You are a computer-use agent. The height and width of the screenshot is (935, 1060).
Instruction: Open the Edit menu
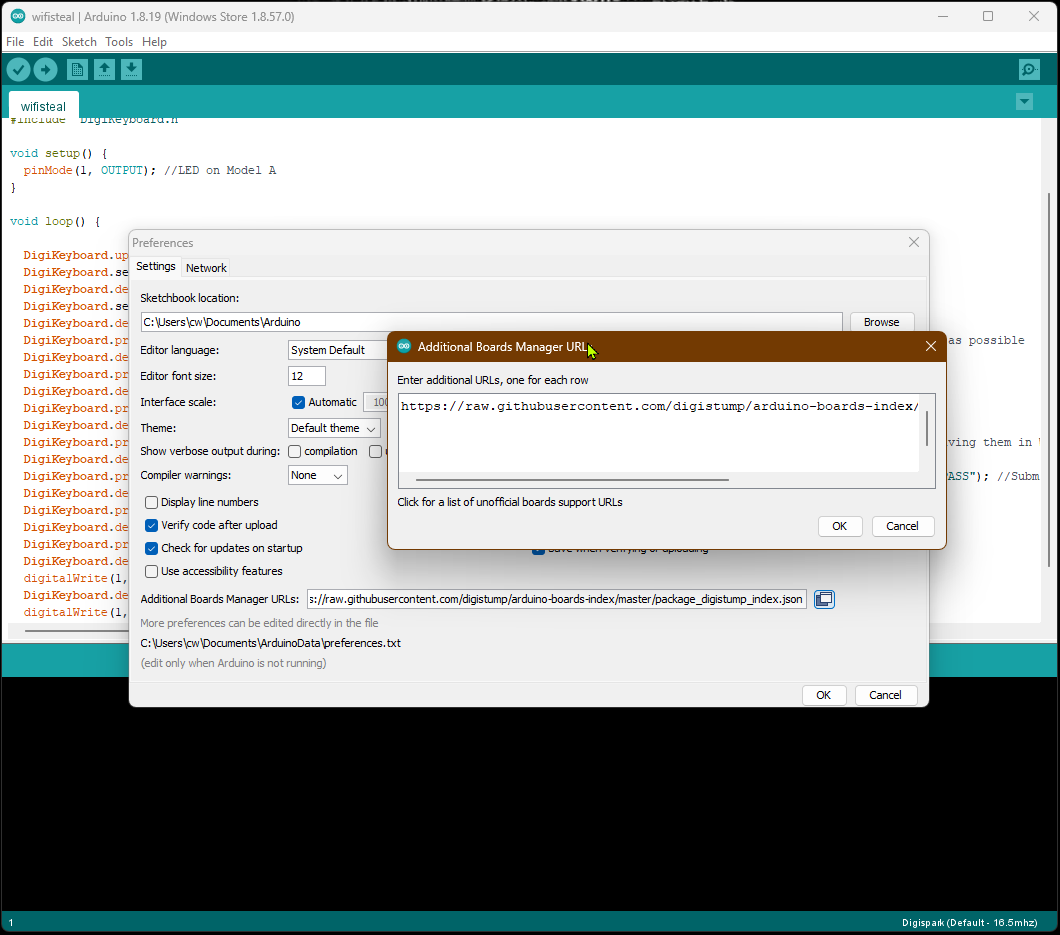[x=43, y=42]
